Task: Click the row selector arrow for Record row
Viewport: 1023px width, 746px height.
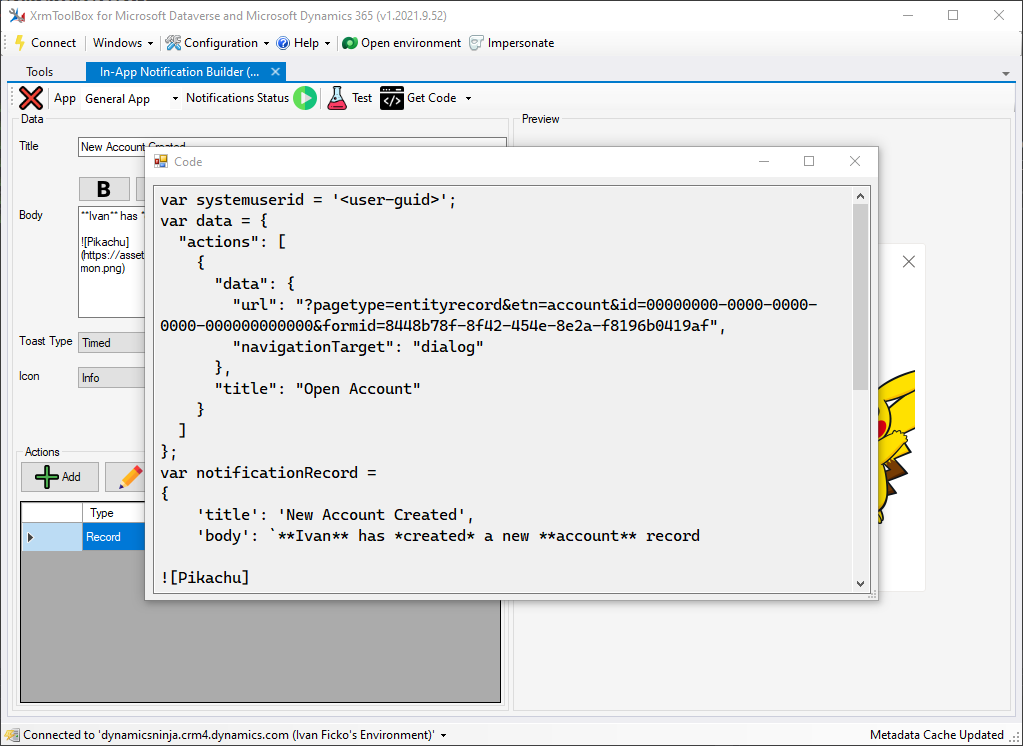Action: pos(31,538)
